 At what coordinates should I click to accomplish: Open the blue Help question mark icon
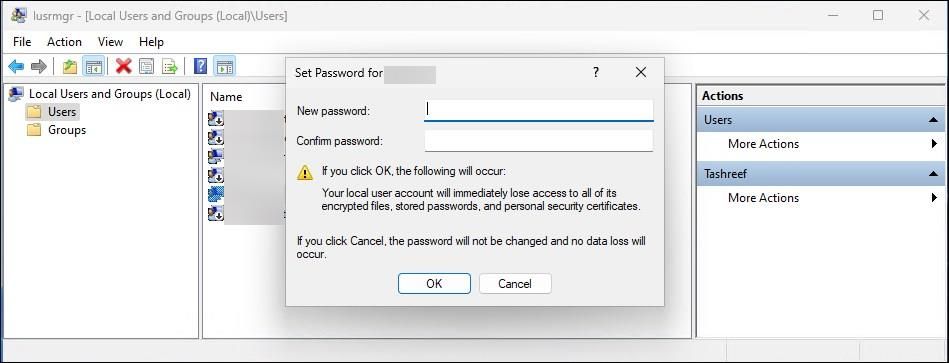[200, 67]
